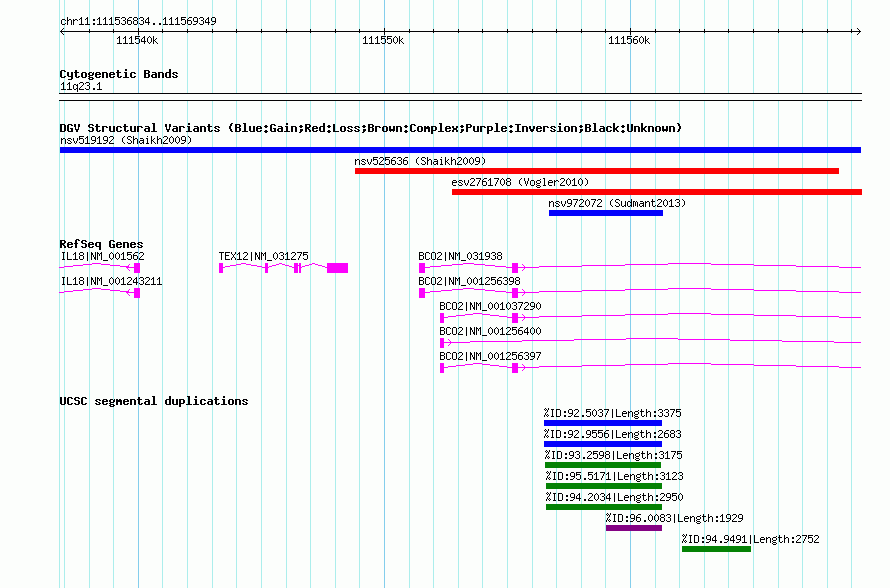This screenshot has height=588, width=890.
Task: Click the Cytogenetic Bands track title
Action: pyautogui.click(x=119, y=74)
